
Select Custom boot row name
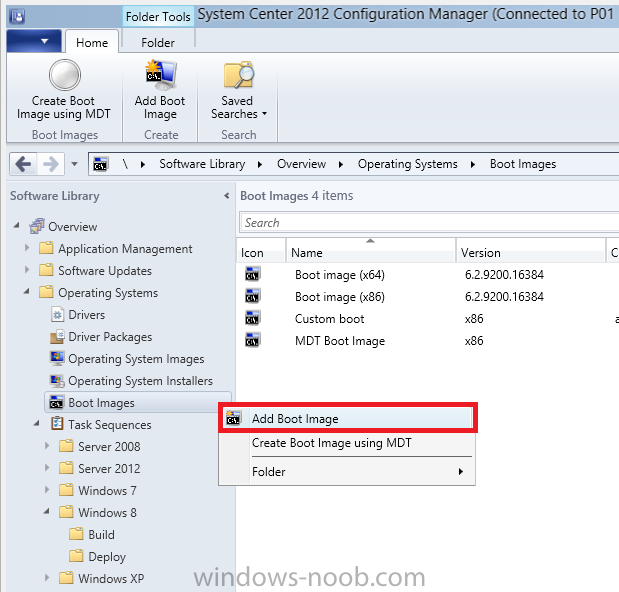(330, 318)
